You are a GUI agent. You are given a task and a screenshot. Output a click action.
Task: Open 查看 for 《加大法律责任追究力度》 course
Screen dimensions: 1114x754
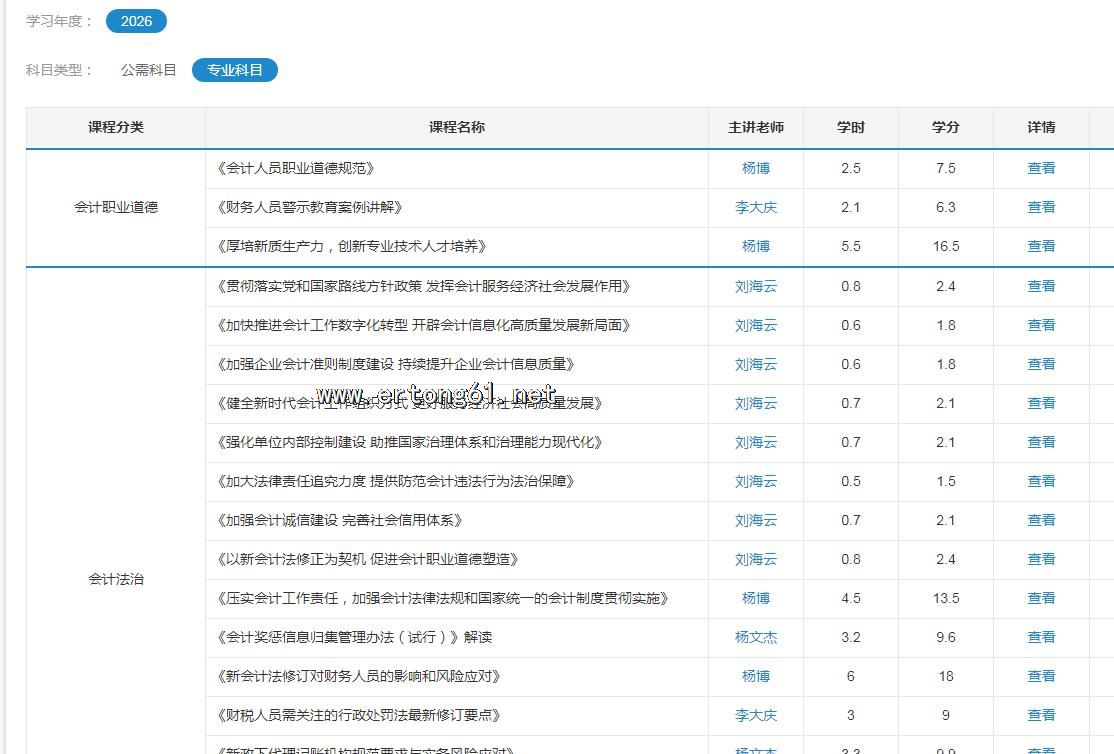point(1041,481)
